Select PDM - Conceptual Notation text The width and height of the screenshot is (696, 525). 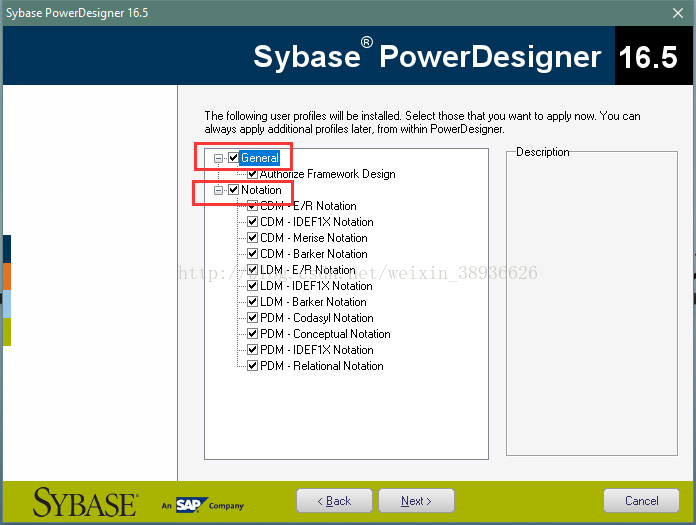325,333
